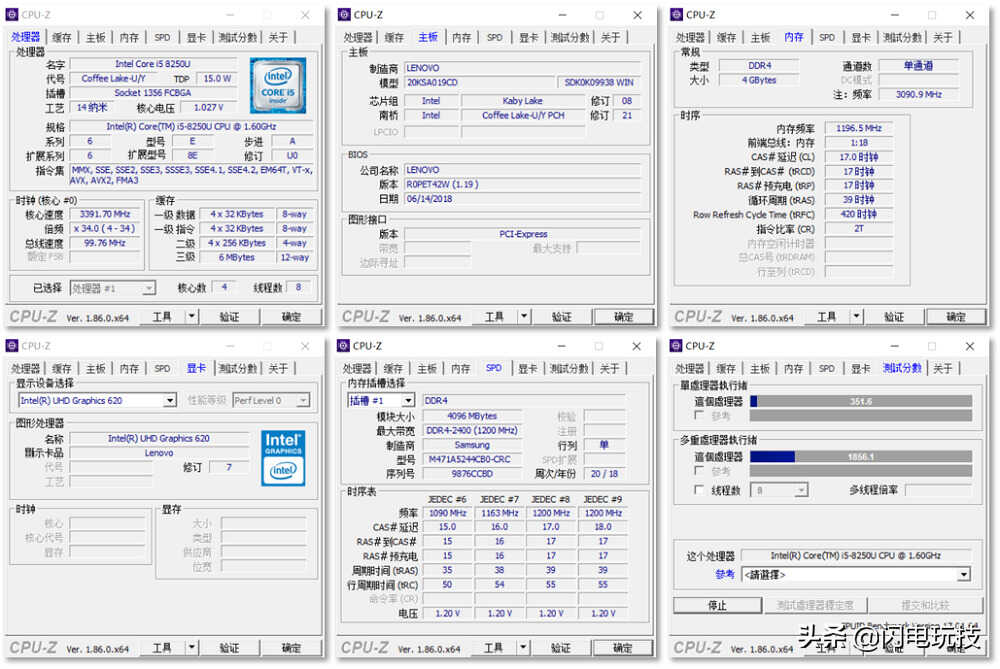Viewport: 1000px width, 669px height.
Task: Click 提交和比较 button
Action: click(x=925, y=605)
